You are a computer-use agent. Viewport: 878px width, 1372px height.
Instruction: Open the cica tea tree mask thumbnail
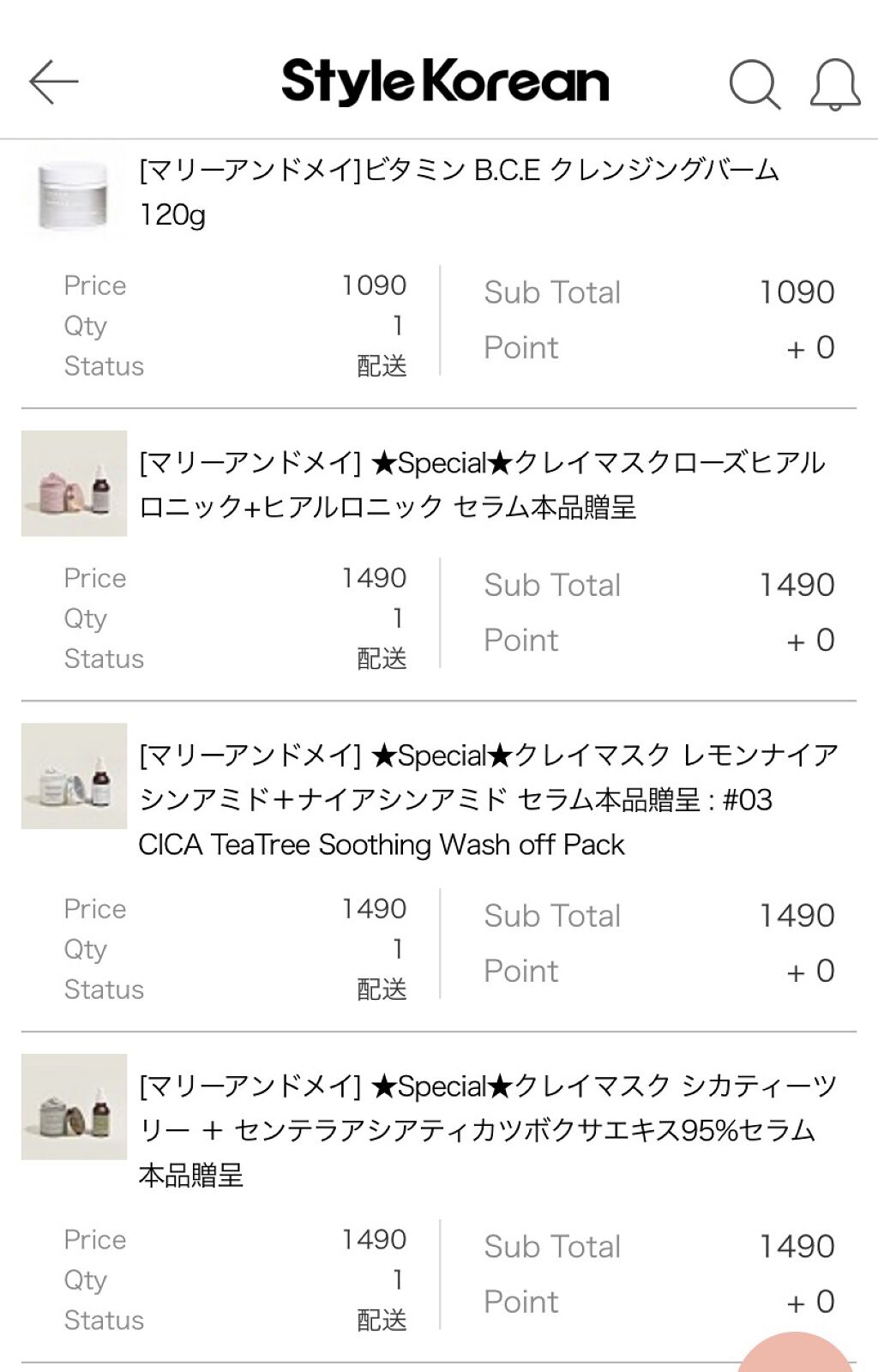click(74, 1107)
